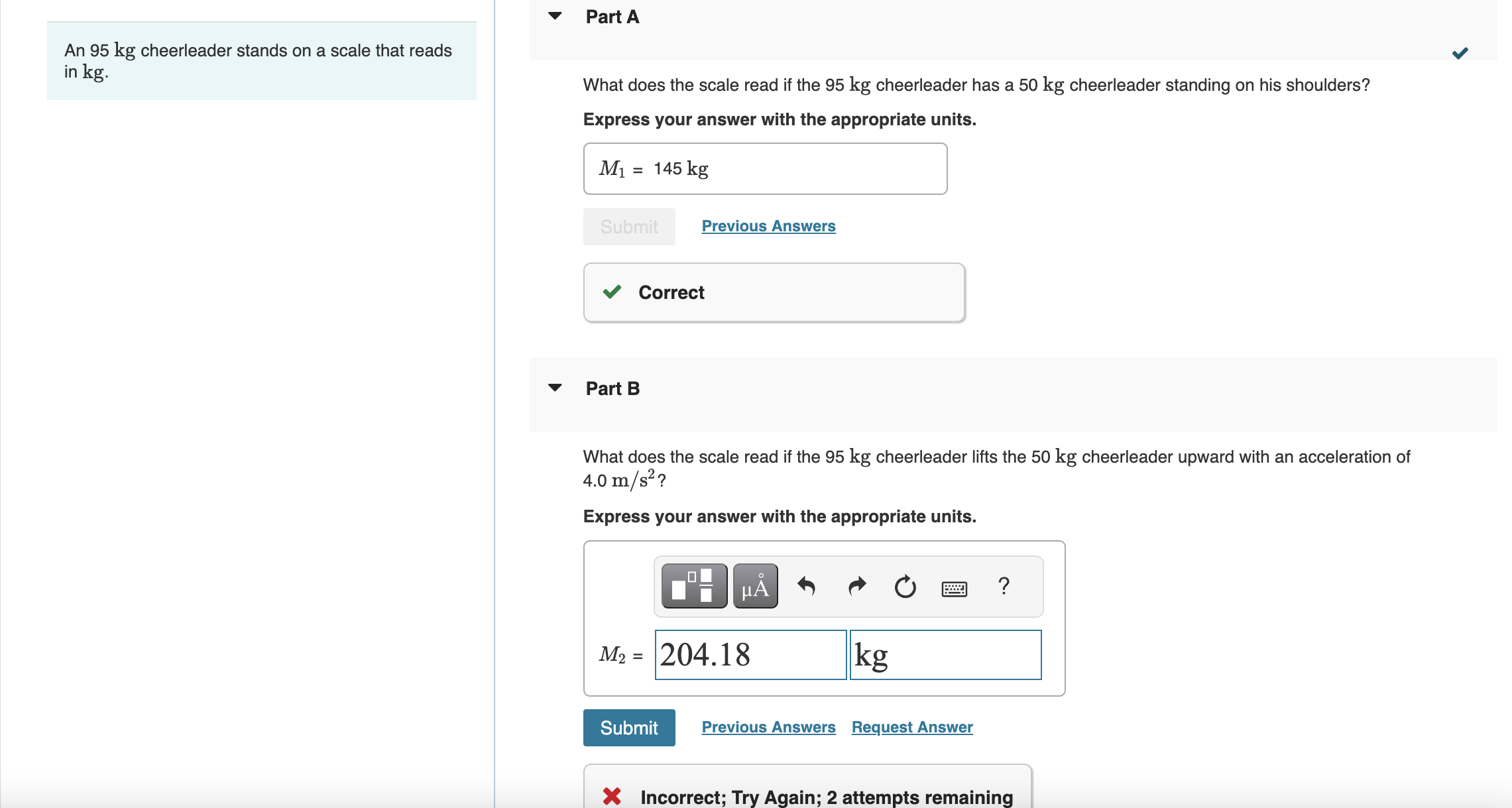1512x808 pixels.
Task: Open the math templates symbol palette
Action: [x=693, y=586]
